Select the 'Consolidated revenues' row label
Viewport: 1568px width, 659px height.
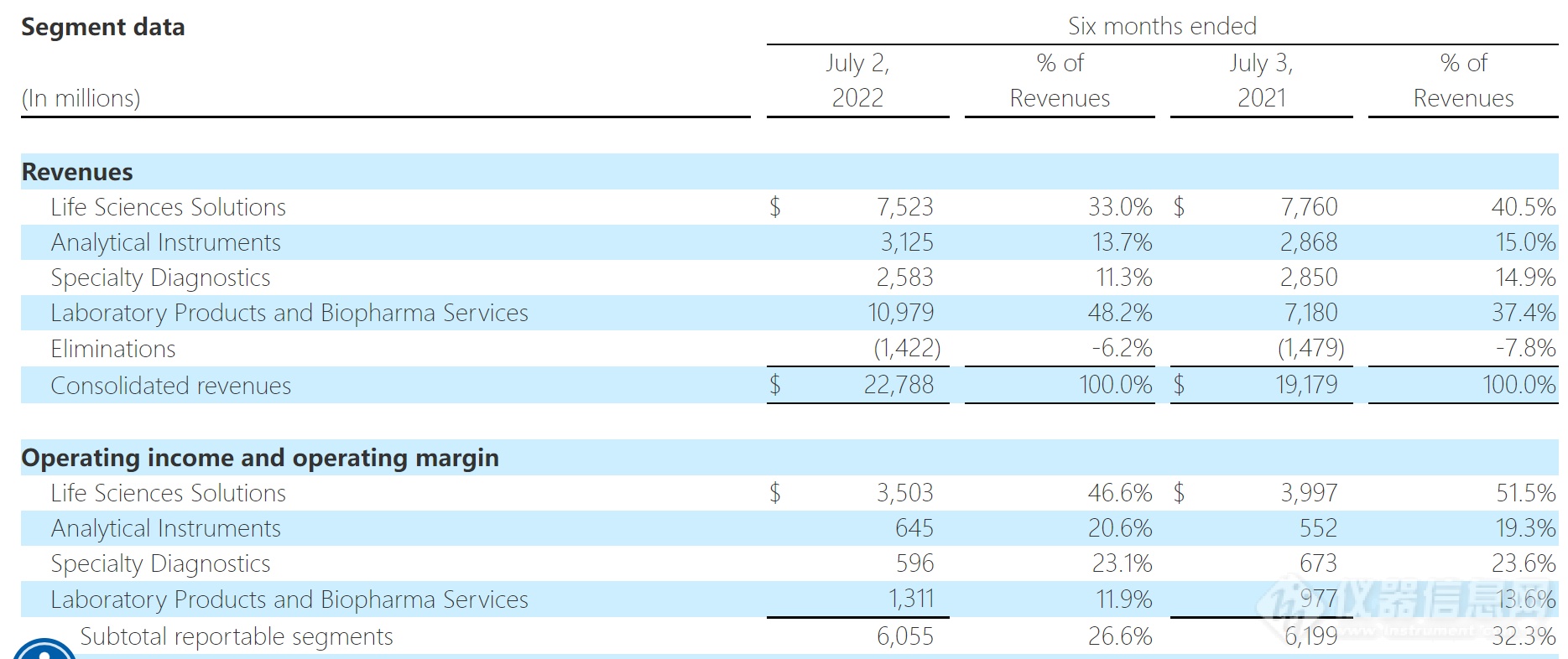point(170,386)
